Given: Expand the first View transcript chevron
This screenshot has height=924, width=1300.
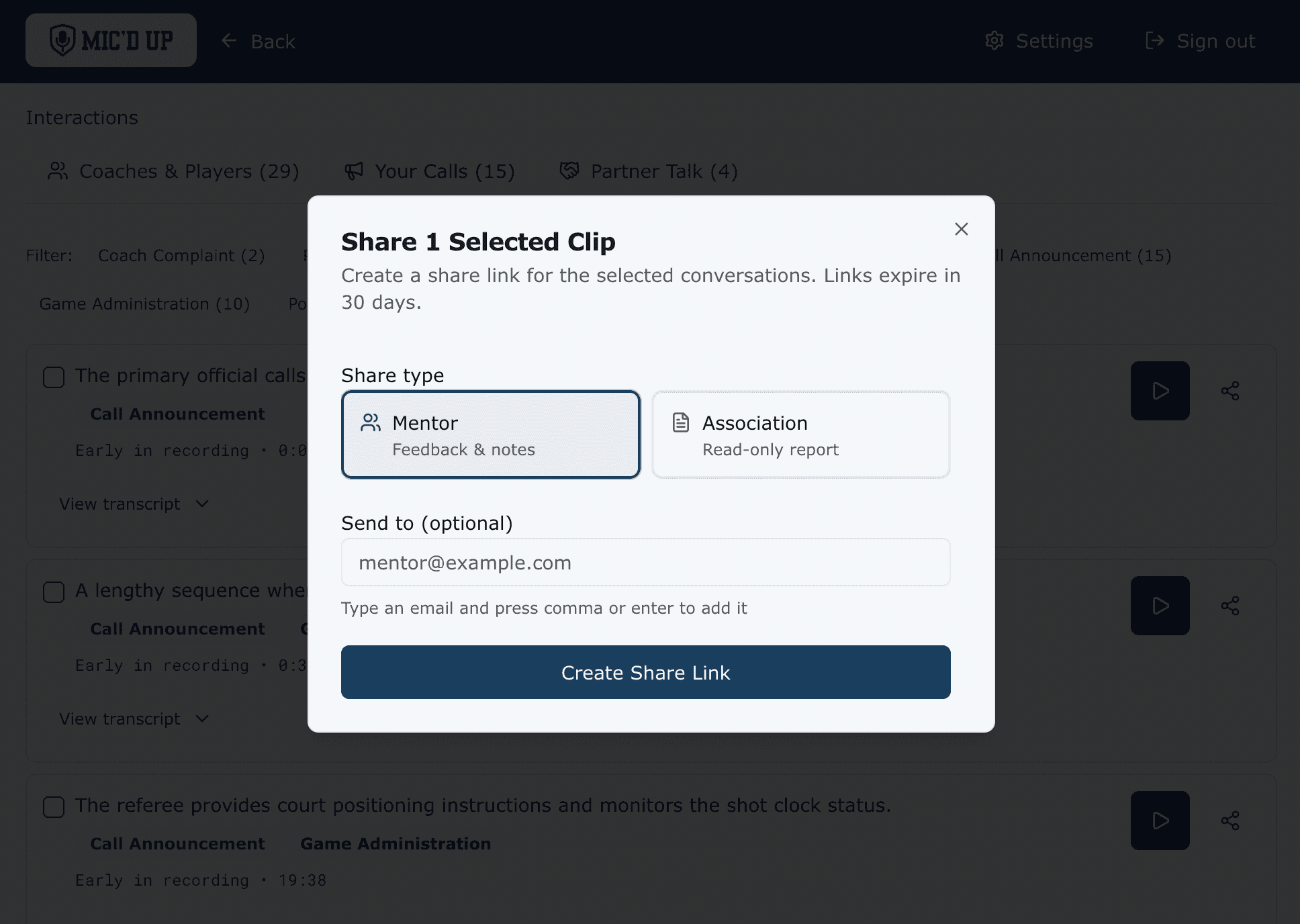Looking at the screenshot, I should click(x=202, y=504).
